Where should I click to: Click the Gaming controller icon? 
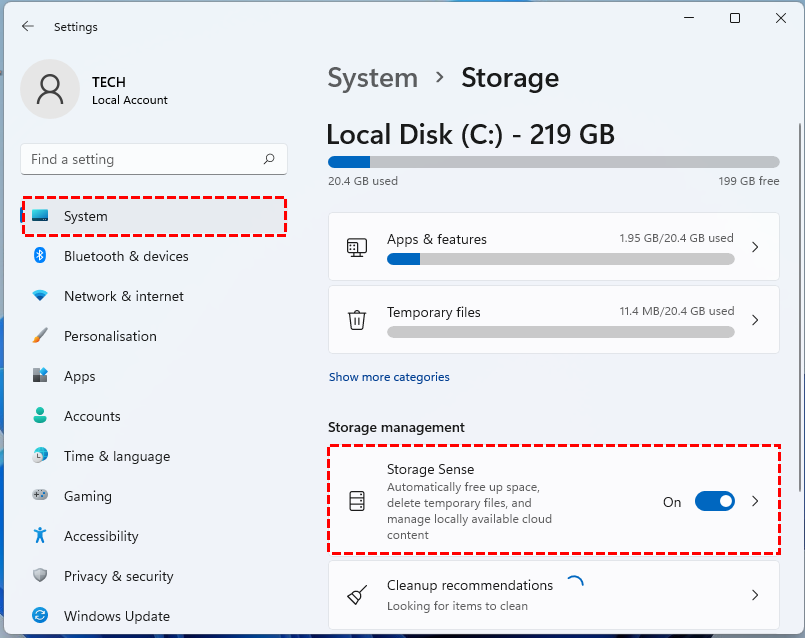pyautogui.click(x=40, y=496)
